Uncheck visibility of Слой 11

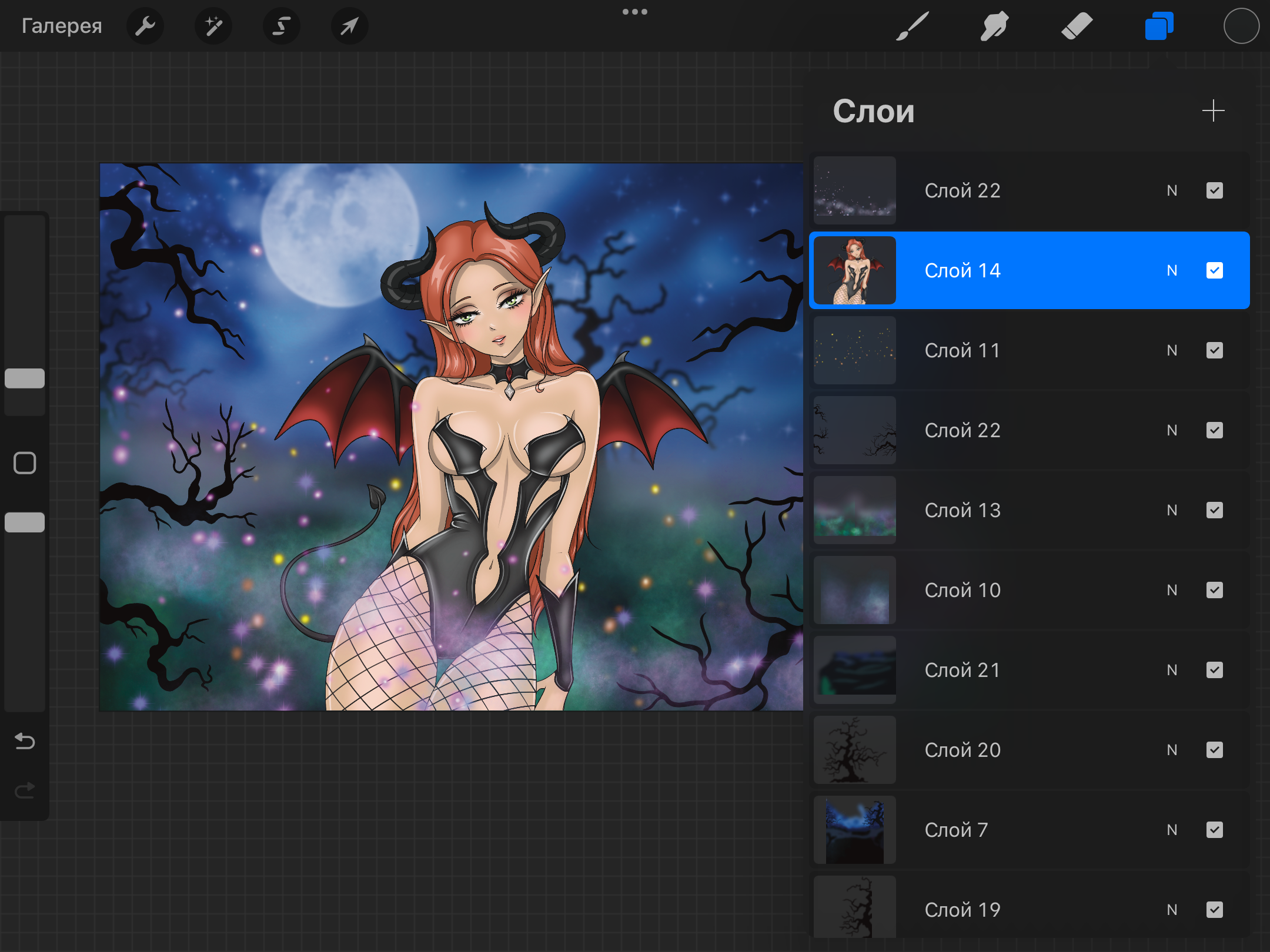click(x=1214, y=350)
